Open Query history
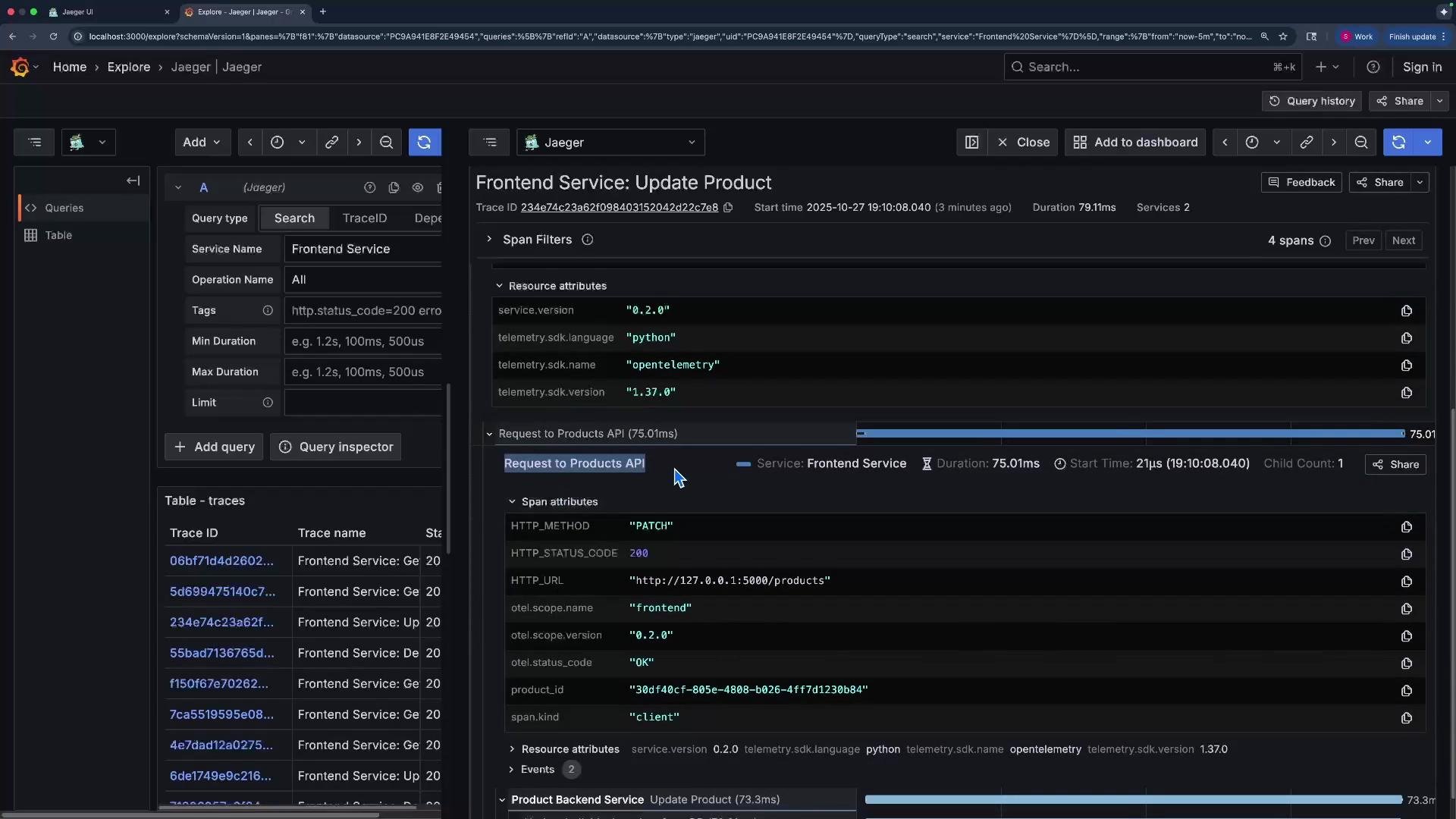The height and width of the screenshot is (819, 1456). (1312, 102)
